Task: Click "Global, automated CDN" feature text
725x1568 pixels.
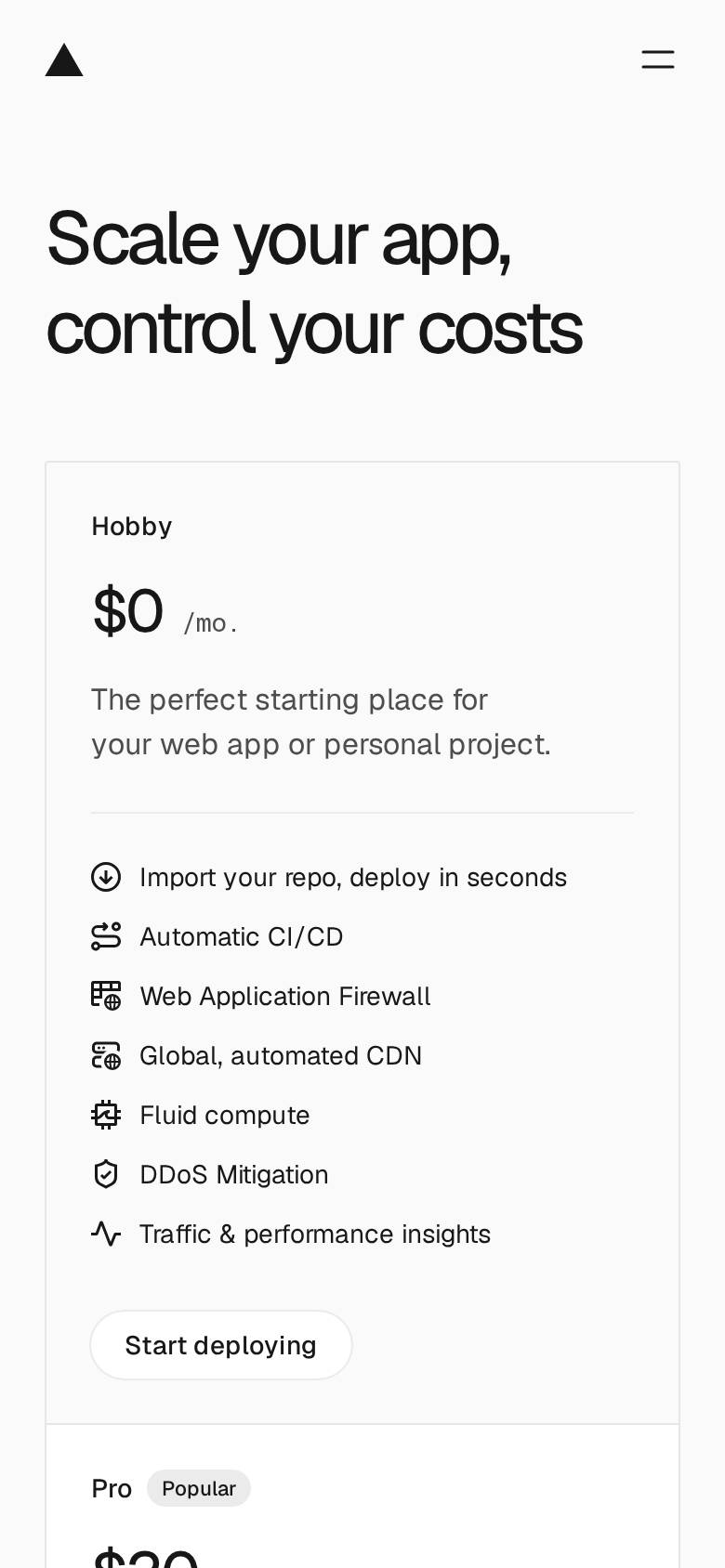Action: (281, 1055)
